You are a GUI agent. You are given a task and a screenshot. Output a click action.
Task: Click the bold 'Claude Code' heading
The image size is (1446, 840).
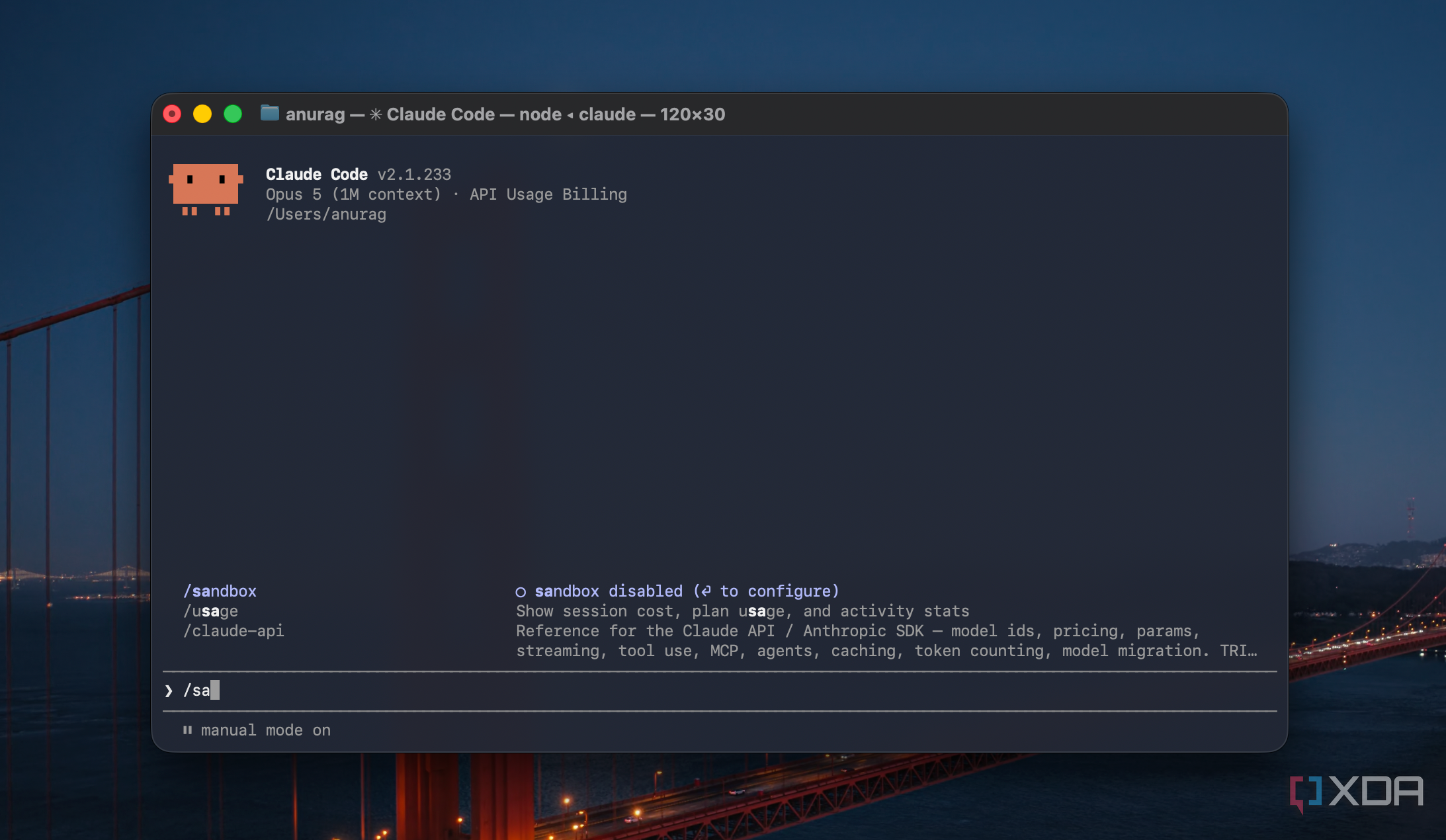[x=317, y=175]
